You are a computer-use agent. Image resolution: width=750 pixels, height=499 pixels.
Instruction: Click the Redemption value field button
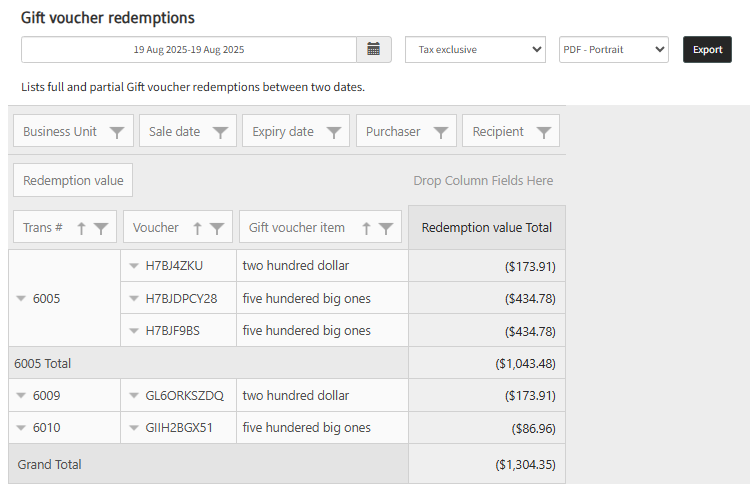pyautogui.click(x=73, y=181)
